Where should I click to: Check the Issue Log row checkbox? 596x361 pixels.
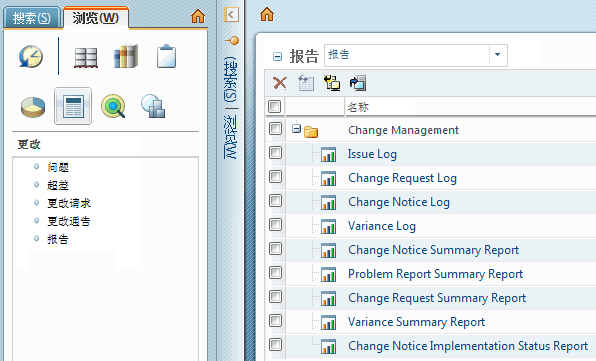(x=276, y=153)
